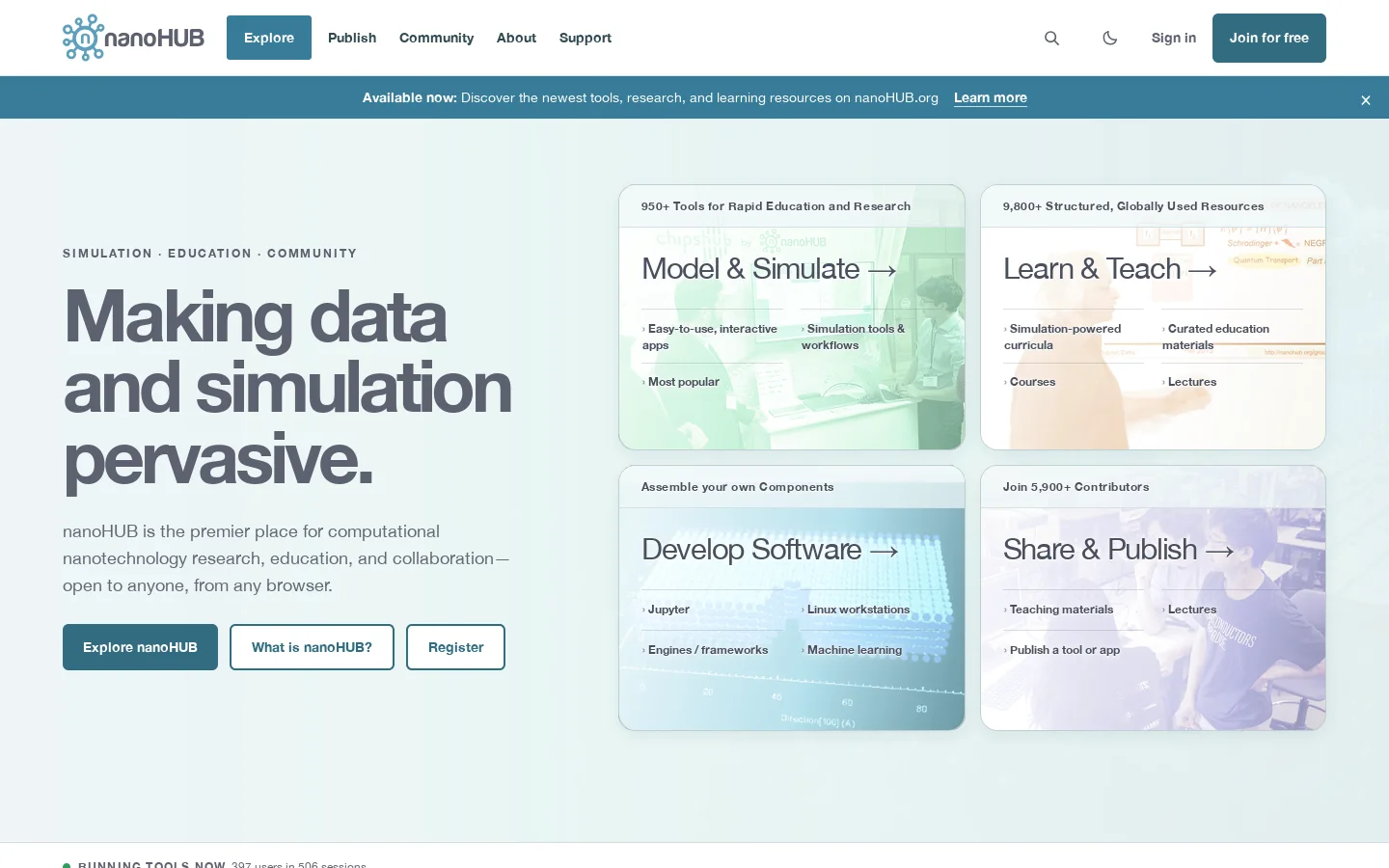
Task: Toggle dark mode moon icon
Action: click(1110, 38)
